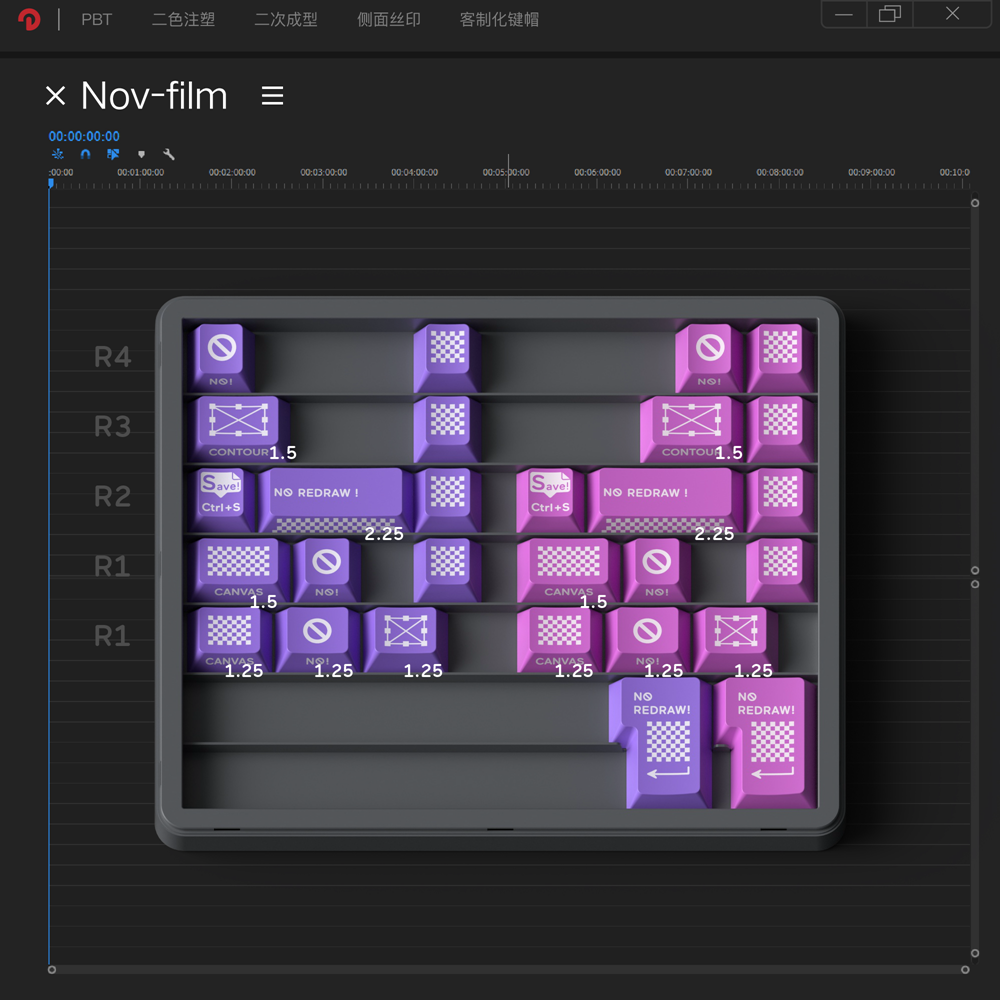Select the purple CANVAS 1.25 keycap
This screenshot has height=1000, width=1000.
(x=230, y=639)
